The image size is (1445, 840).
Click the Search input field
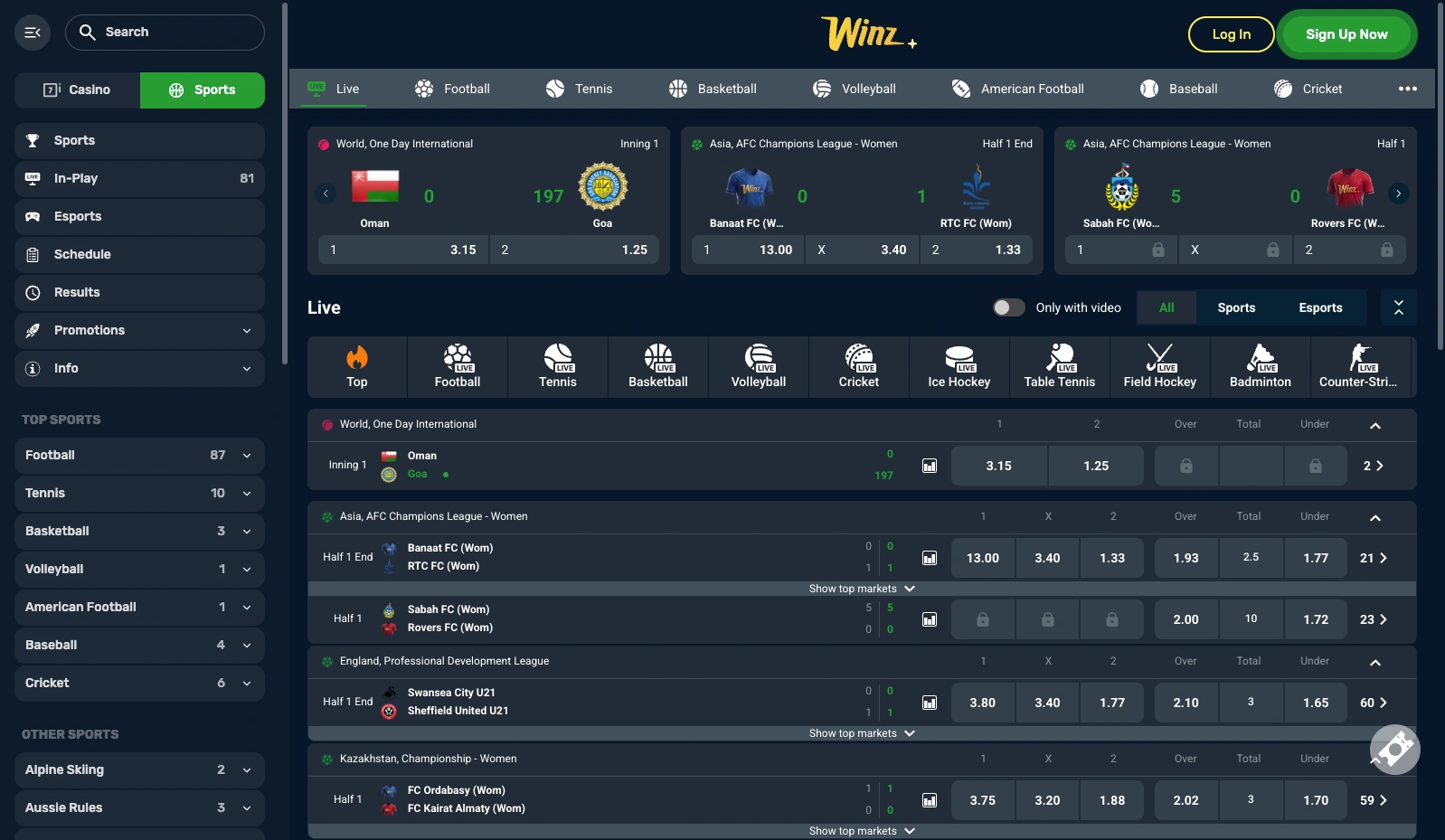coord(165,33)
